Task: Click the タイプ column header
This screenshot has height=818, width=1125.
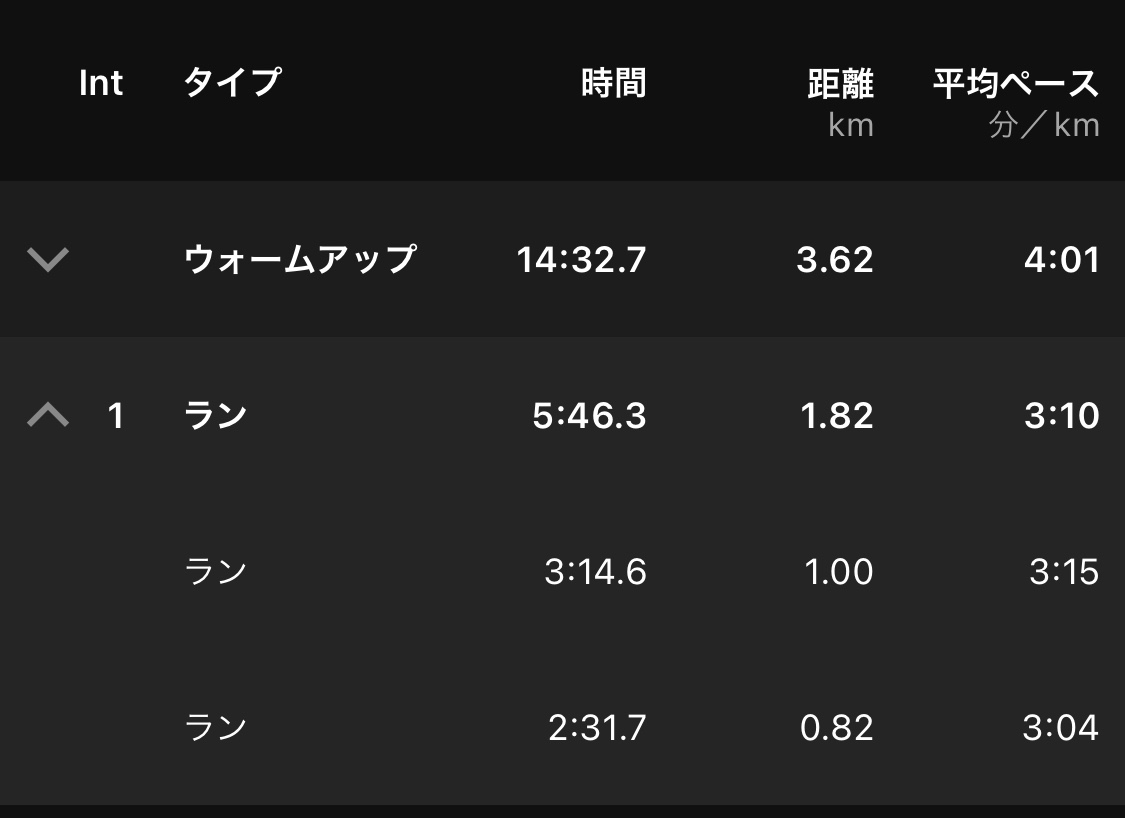Action: (x=233, y=84)
